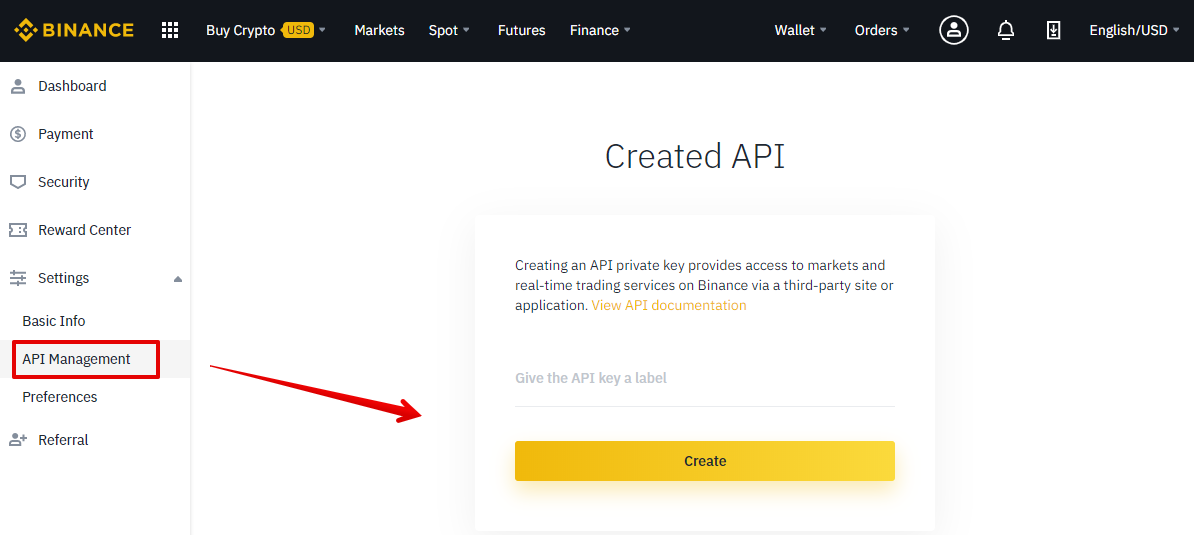
Task: Expand the Orders dropdown
Action: (882, 30)
